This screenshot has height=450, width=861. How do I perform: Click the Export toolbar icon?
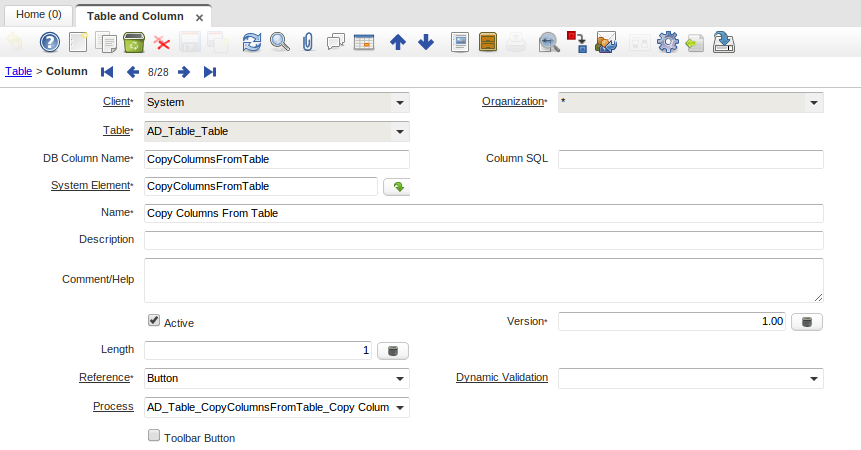695,42
